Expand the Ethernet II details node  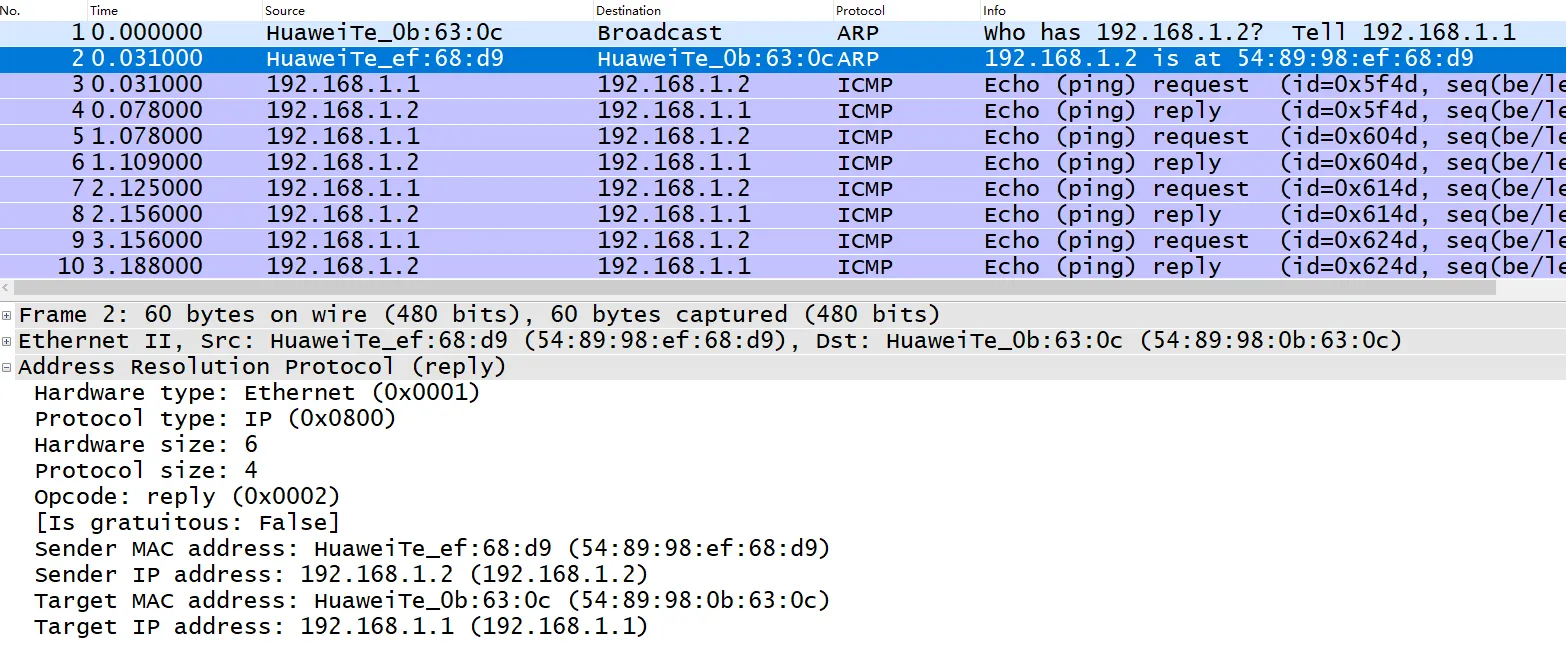[x=7, y=341]
